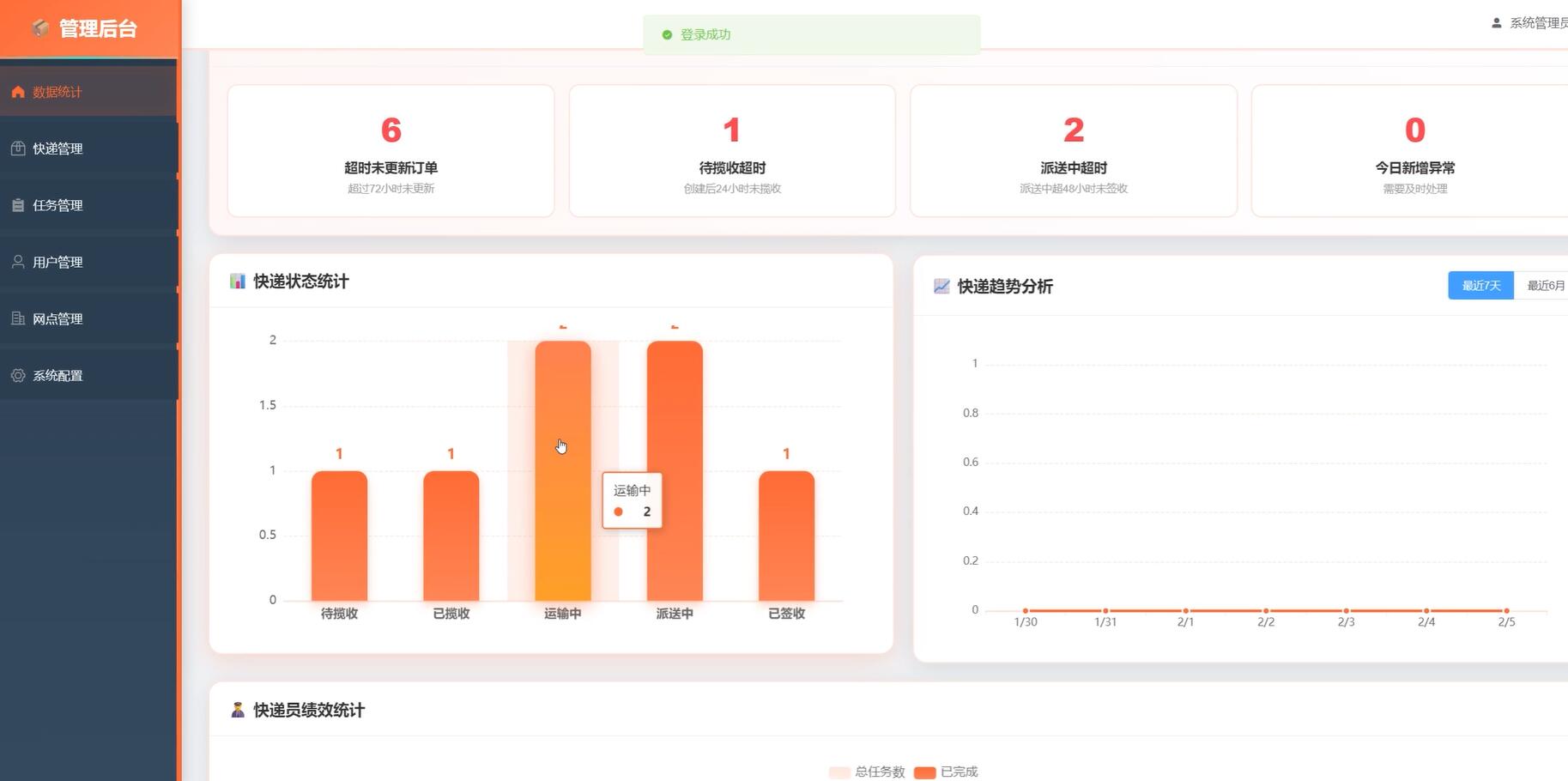Open 网点管理 in the sidebar
This screenshot has width=1568, height=781.
(x=89, y=318)
